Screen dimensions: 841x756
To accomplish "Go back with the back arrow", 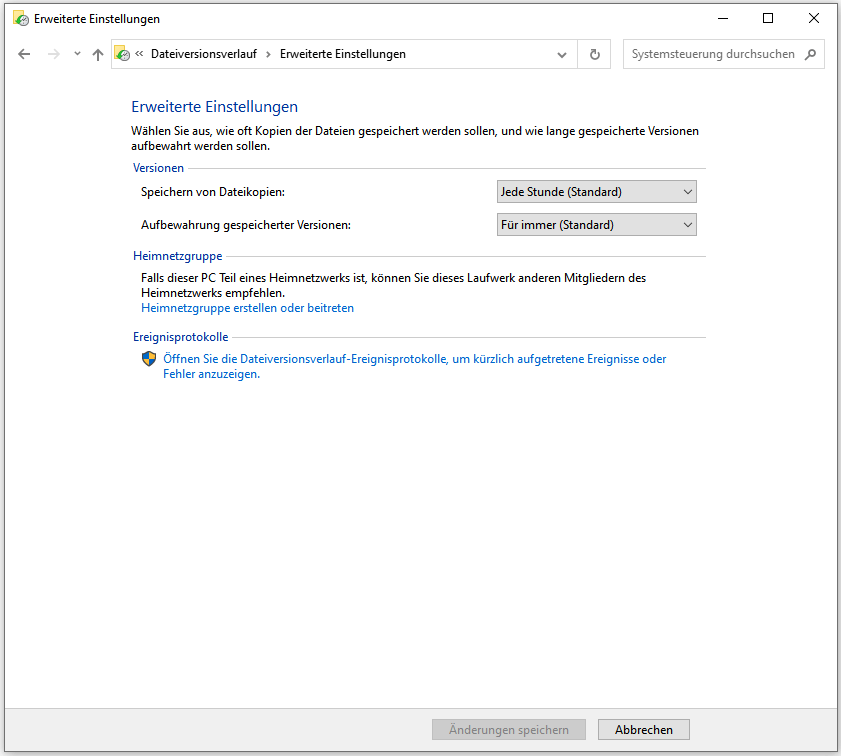I will (25, 55).
